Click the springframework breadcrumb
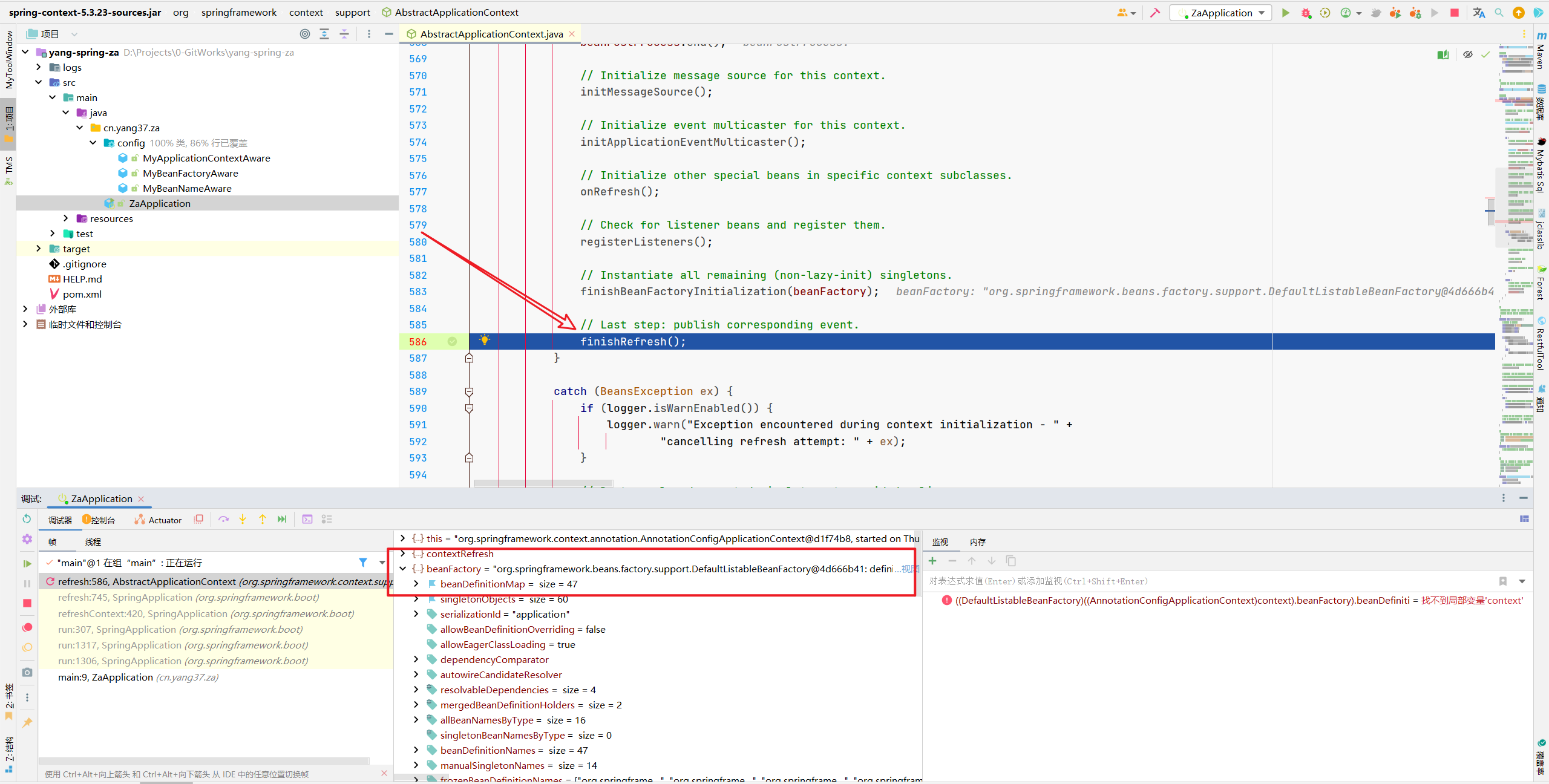Screen dimensions: 1549x784 tap(238, 12)
